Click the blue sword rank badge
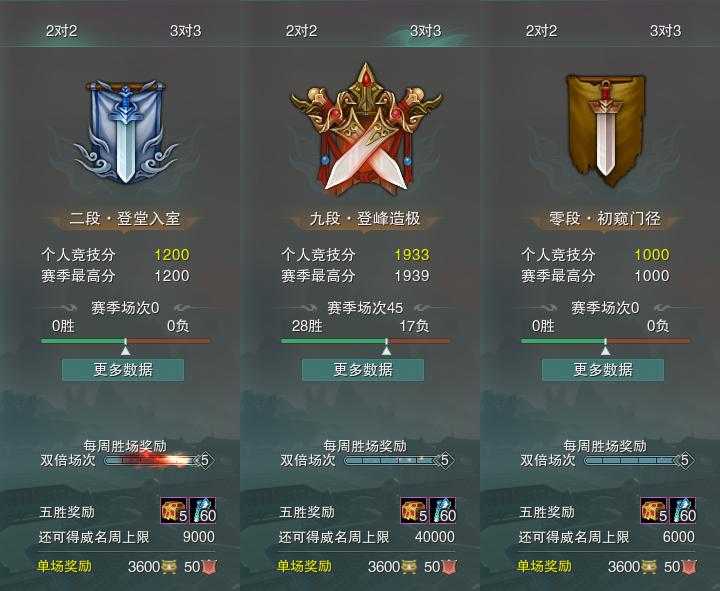Image resolution: width=720 pixels, height=591 pixels. pos(125,132)
